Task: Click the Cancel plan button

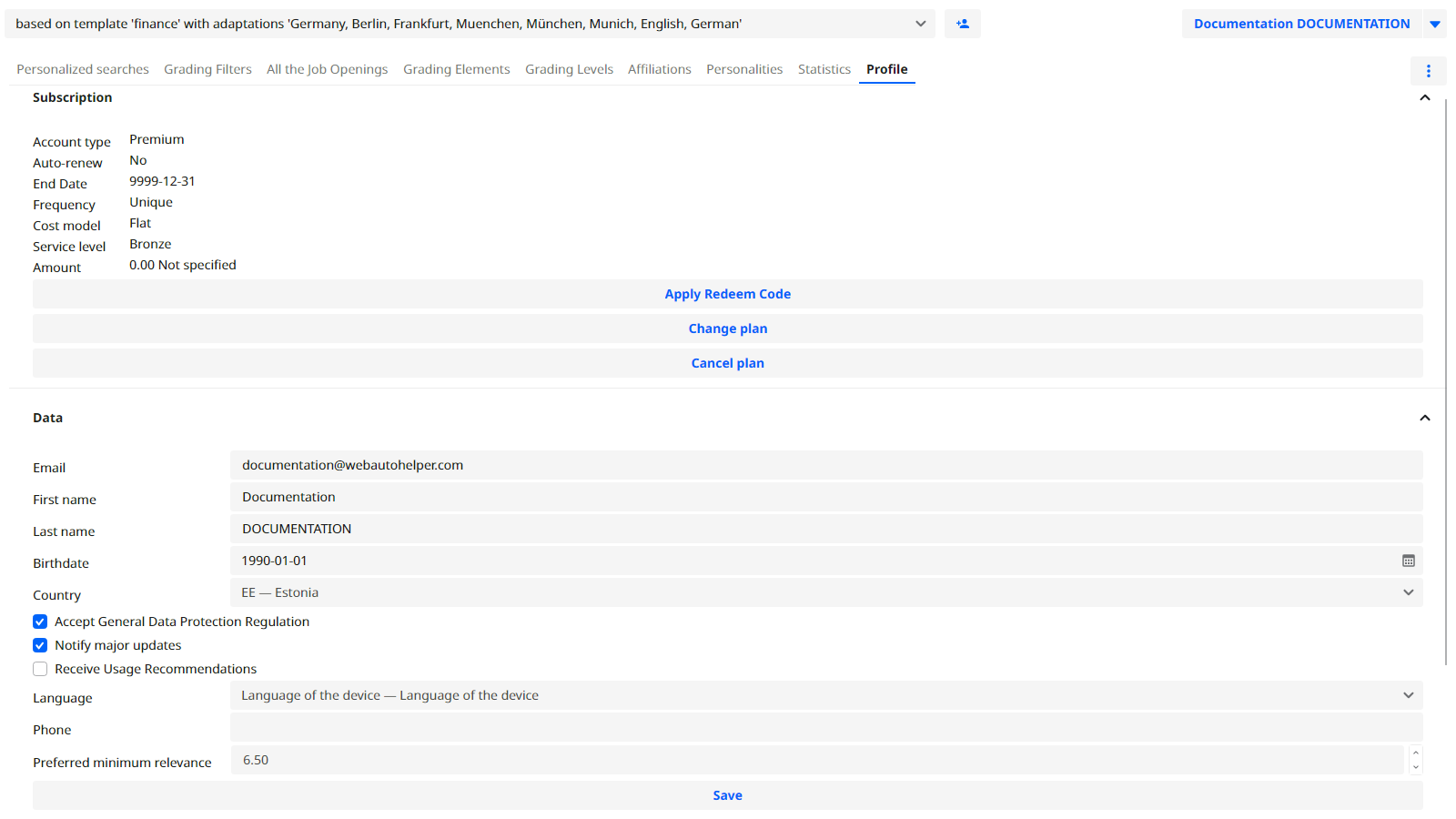Action: (727, 364)
